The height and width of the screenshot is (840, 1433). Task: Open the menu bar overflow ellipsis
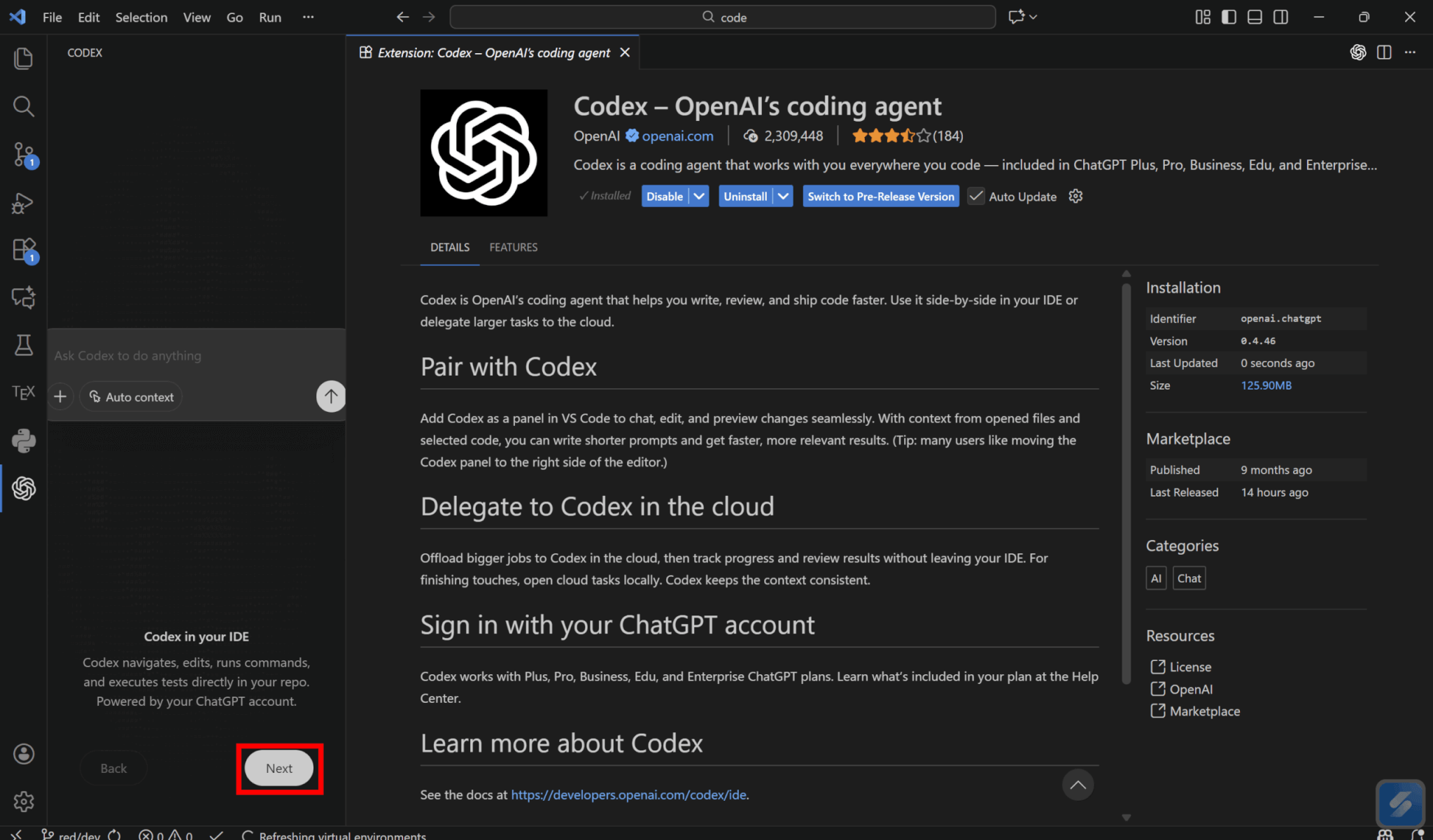(x=308, y=17)
